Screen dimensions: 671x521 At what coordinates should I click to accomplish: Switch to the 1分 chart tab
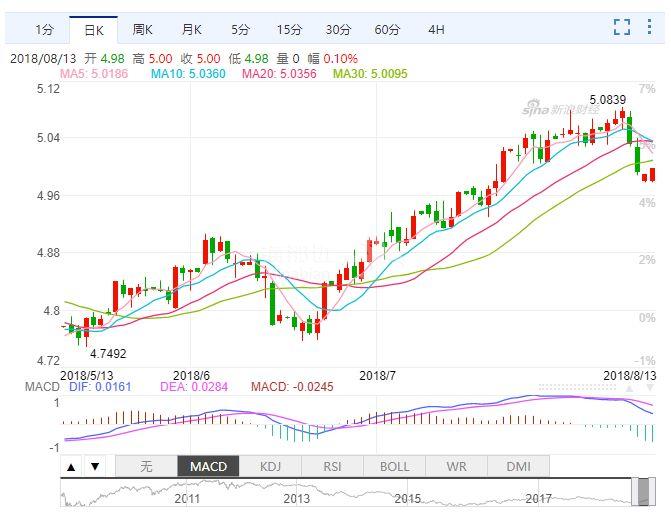[45, 29]
